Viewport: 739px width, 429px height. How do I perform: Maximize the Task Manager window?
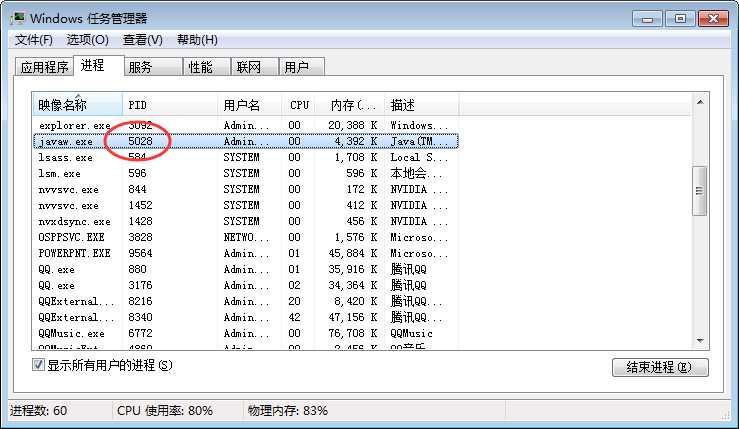tap(680, 19)
